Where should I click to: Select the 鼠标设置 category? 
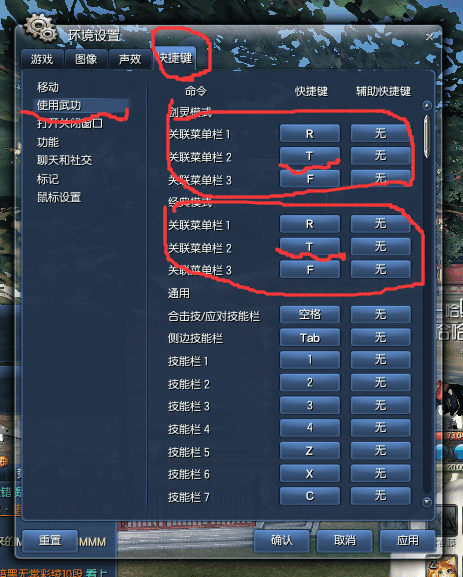click(59, 197)
